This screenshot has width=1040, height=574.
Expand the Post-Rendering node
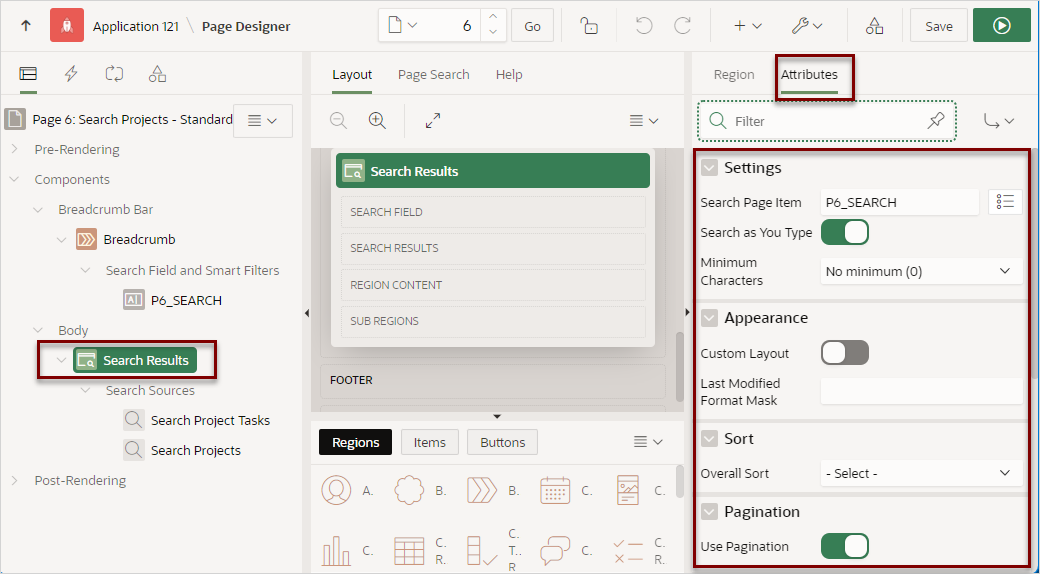[x=15, y=480]
